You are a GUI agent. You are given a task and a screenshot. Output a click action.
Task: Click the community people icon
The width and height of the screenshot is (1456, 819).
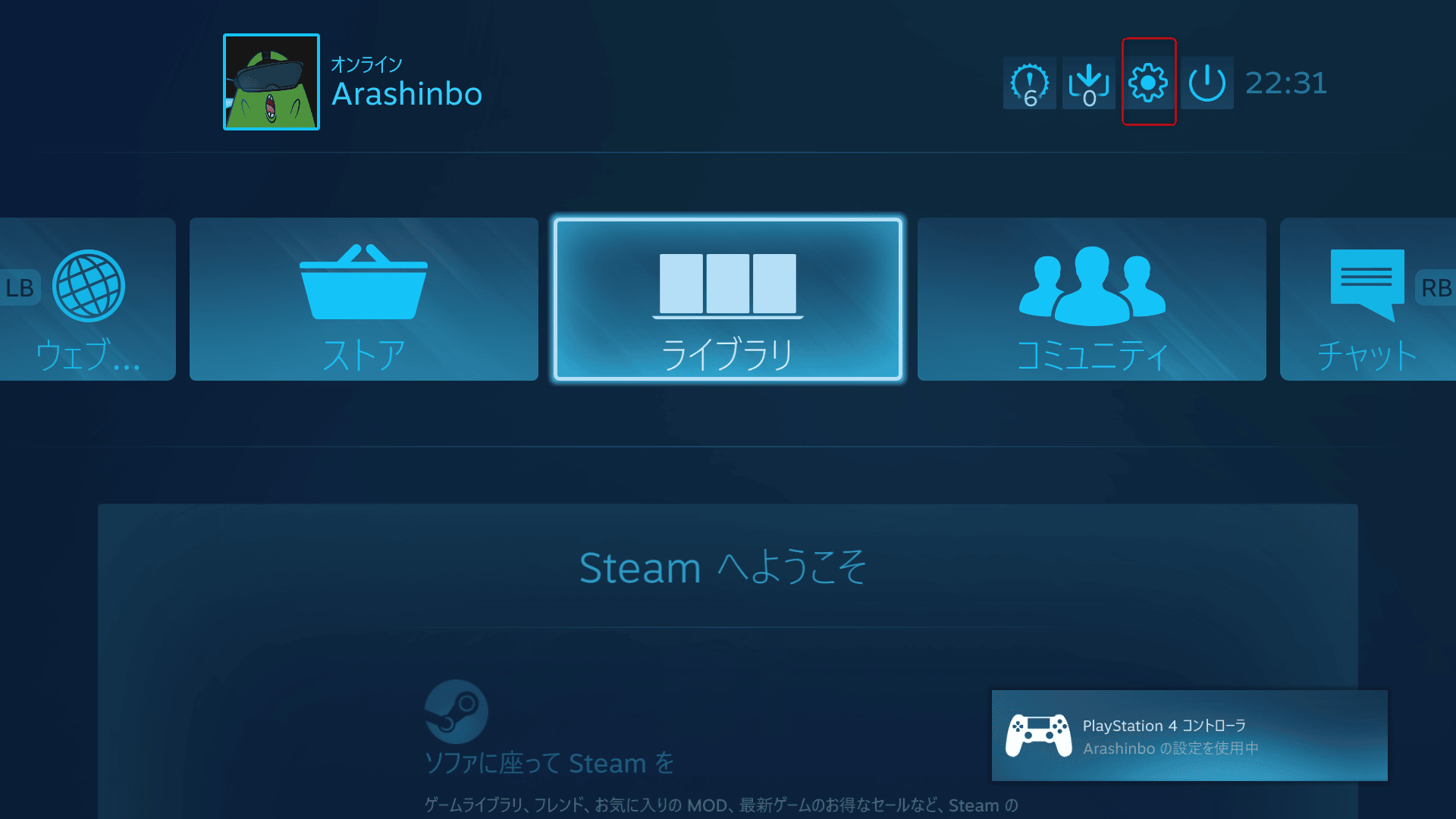(1092, 286)
